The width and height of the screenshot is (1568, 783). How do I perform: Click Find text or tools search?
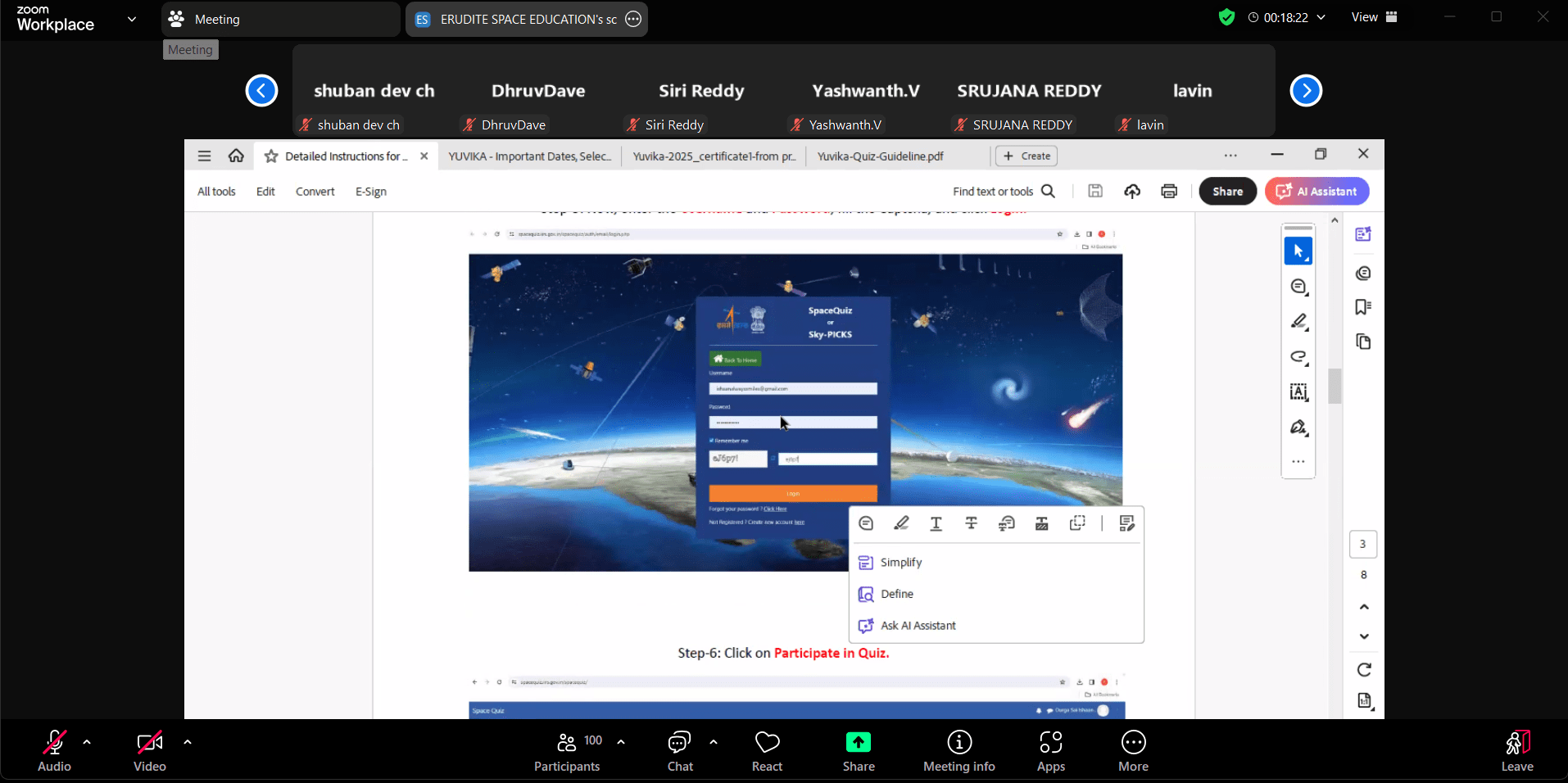pyautogui.click(x=1004, y=192)
